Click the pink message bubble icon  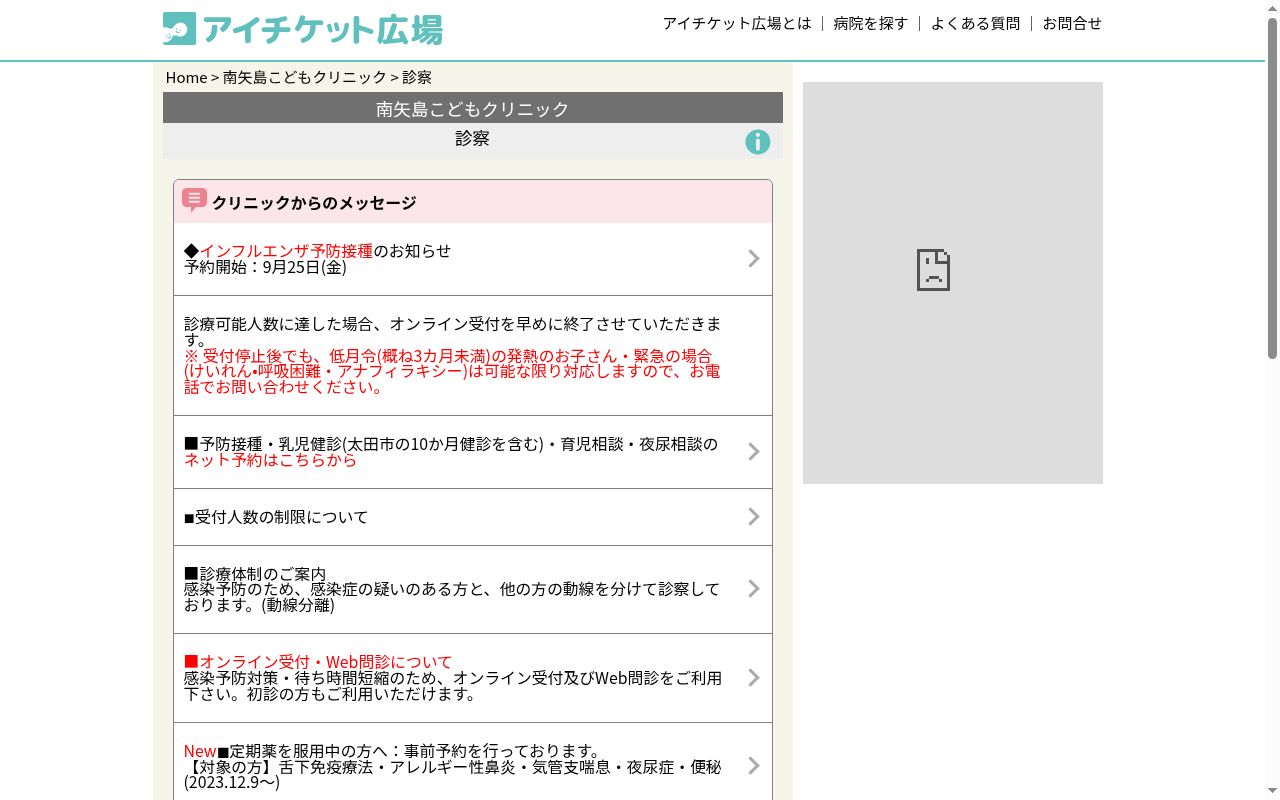pyautogui.click(x=194, y=201)
